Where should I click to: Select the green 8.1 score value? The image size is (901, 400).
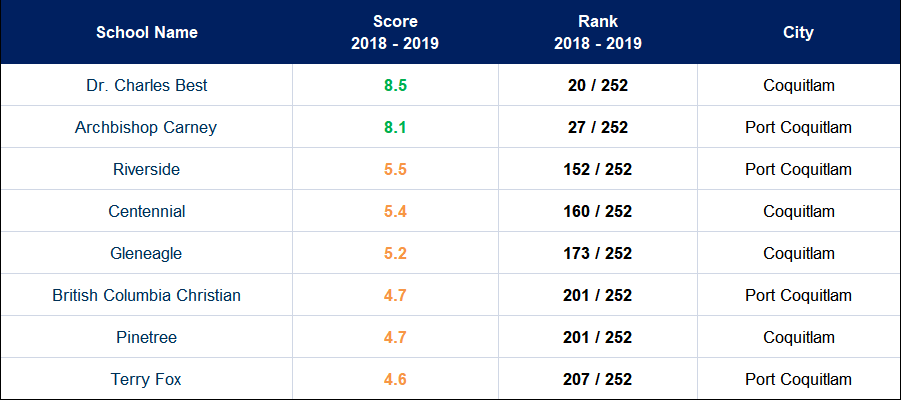pyautogui.click(x=395, y=127)
